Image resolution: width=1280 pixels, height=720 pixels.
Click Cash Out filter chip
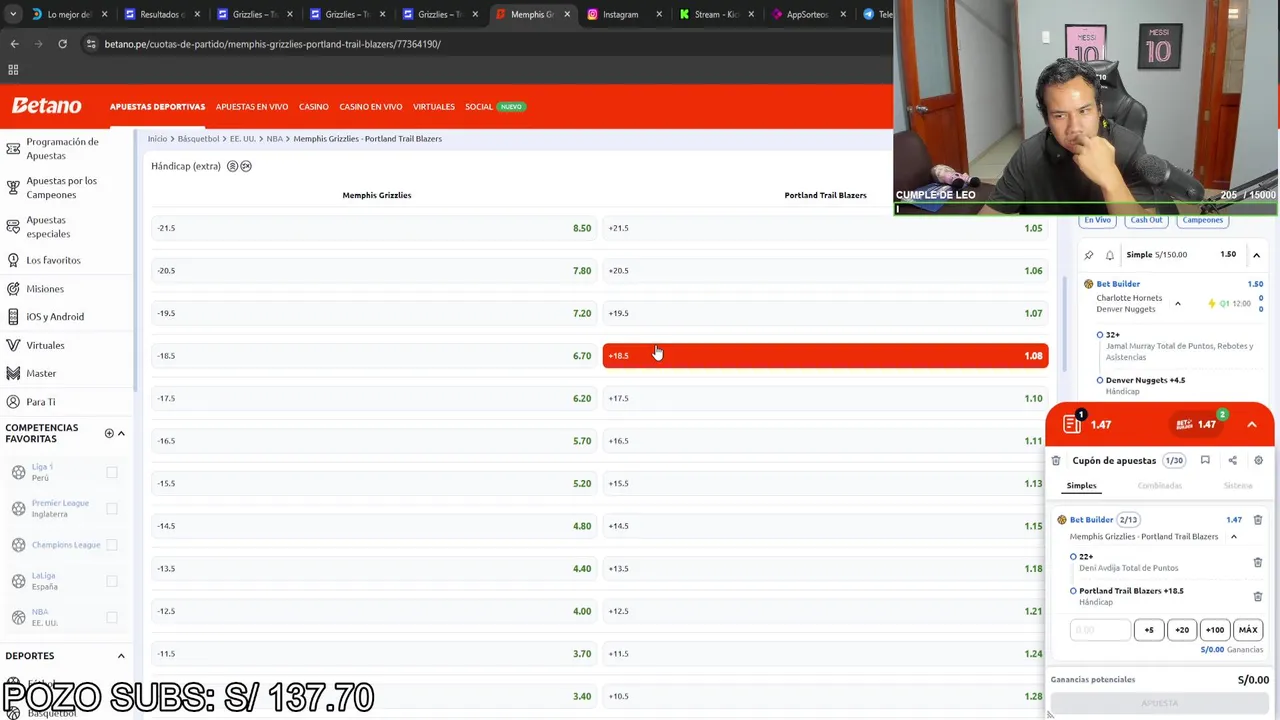pos(1146,220)
